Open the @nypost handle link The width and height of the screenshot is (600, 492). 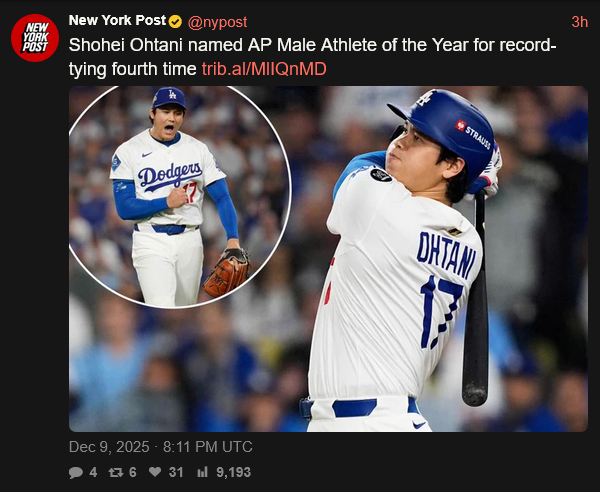click(x=217, y=21)
